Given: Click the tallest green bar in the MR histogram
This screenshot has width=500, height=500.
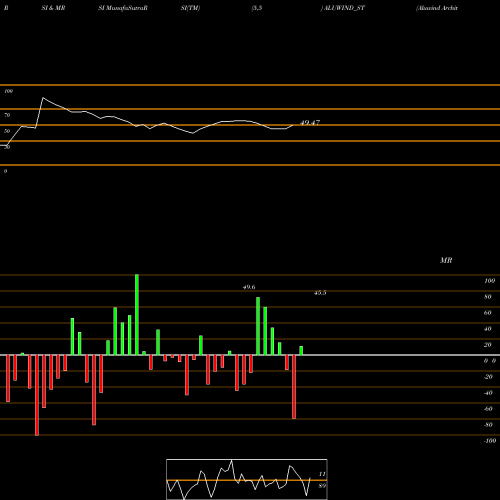Looking at the screenshot, I should 137,315.
